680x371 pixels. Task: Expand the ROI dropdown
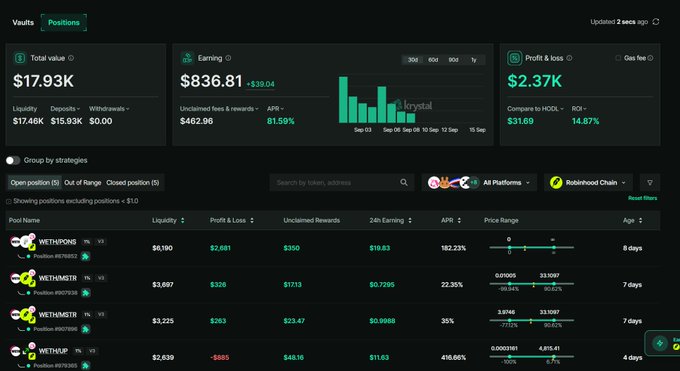pos(579,108)
